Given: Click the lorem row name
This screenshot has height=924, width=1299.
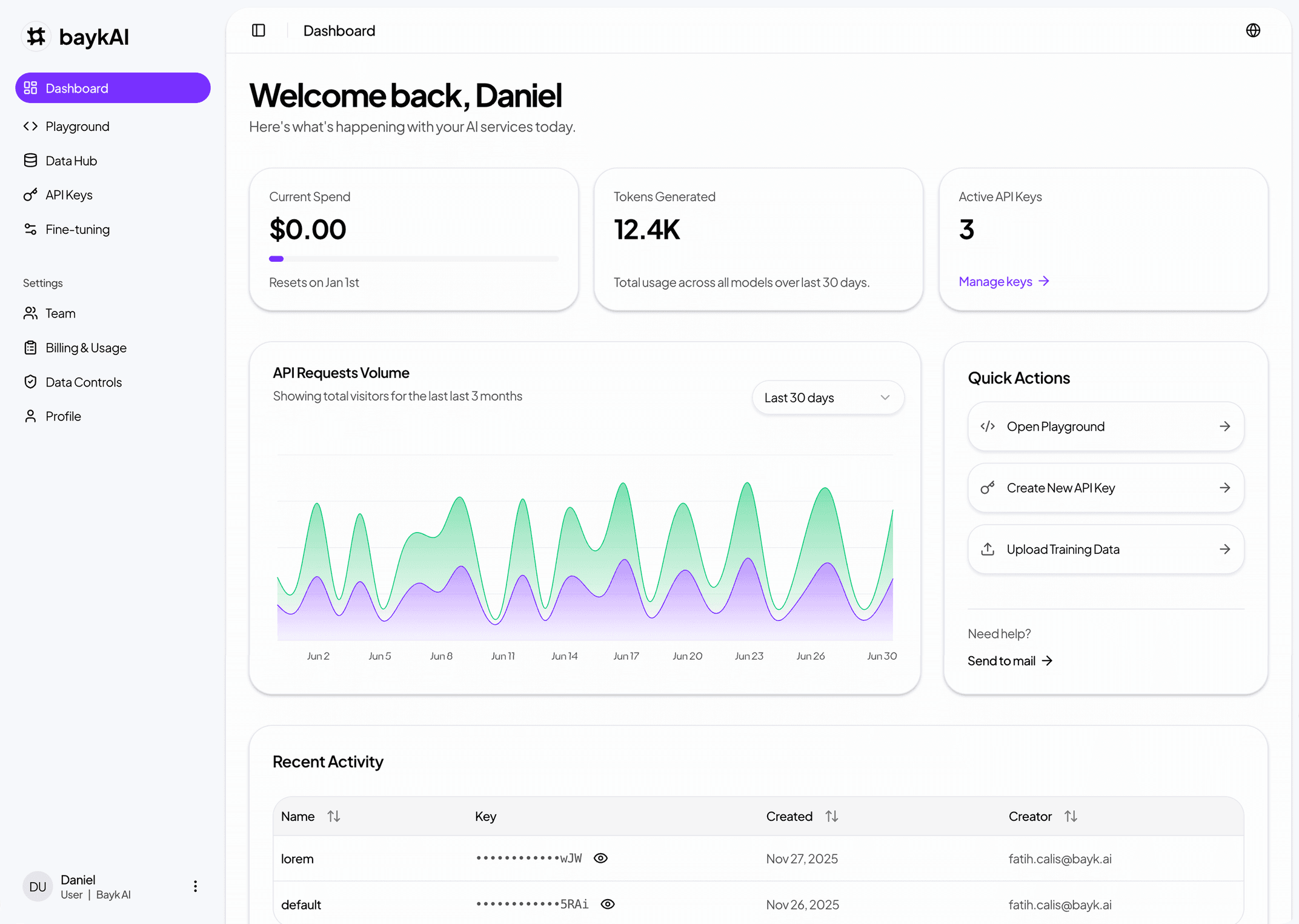Looking at the screenshot, I should pyautogui.click(x=297, y=859).
